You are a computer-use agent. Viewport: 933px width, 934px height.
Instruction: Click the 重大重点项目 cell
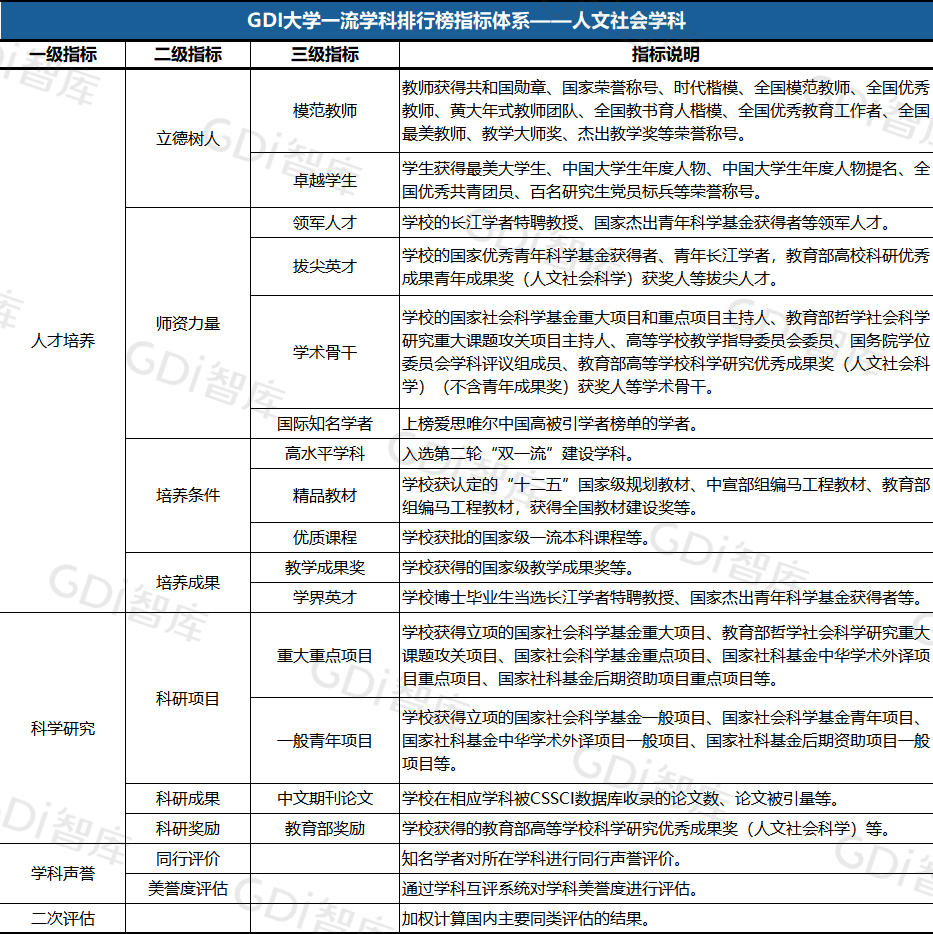click(325, 656)
